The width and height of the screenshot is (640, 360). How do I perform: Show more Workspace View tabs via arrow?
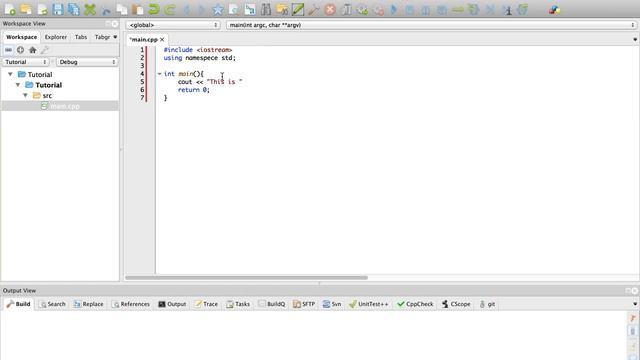115,37
